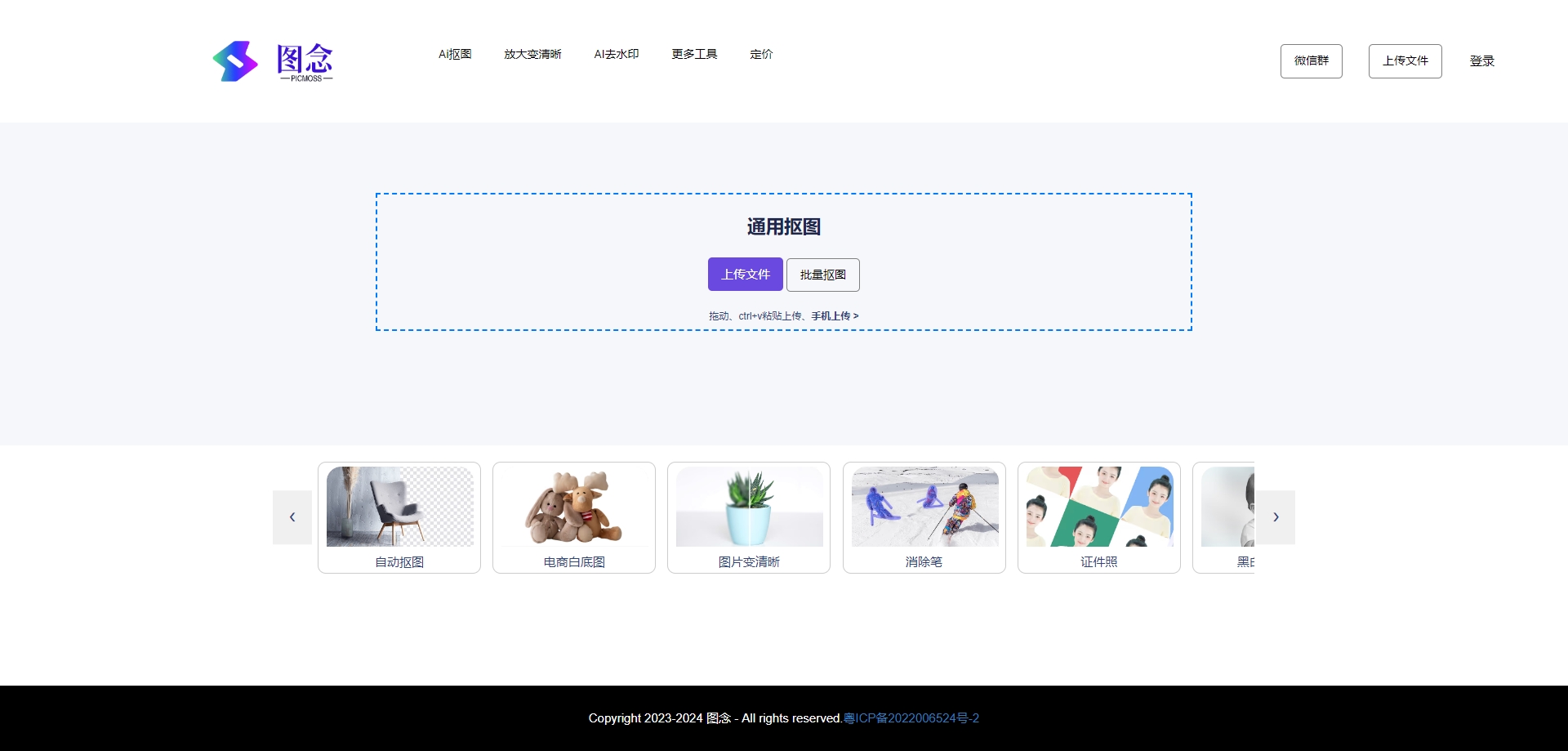1568x751 pixels.
Task: Select the 电商白底图 plush toys card
Action: 574,517
